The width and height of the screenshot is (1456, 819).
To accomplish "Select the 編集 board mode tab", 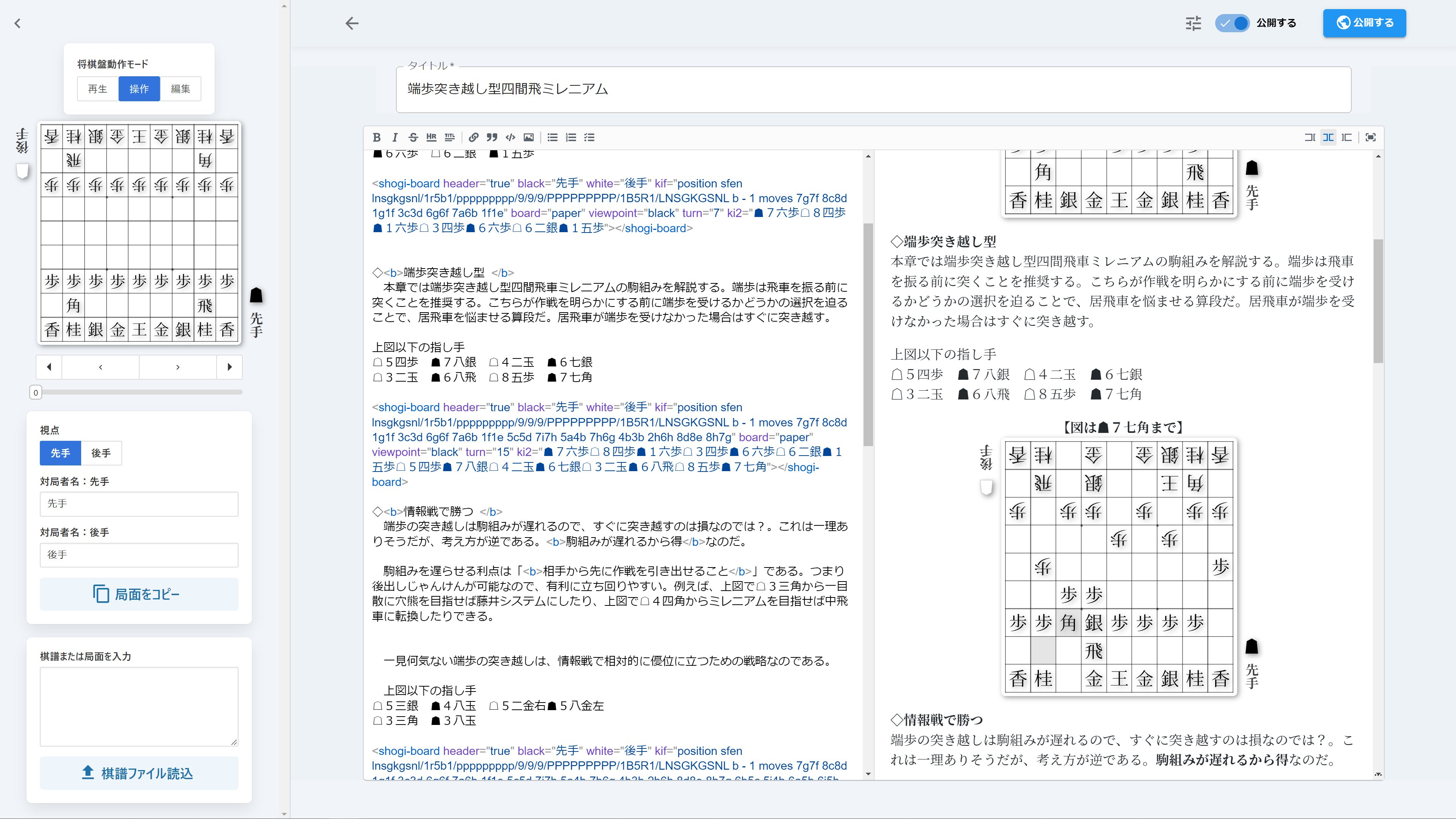I will (180, 89).
